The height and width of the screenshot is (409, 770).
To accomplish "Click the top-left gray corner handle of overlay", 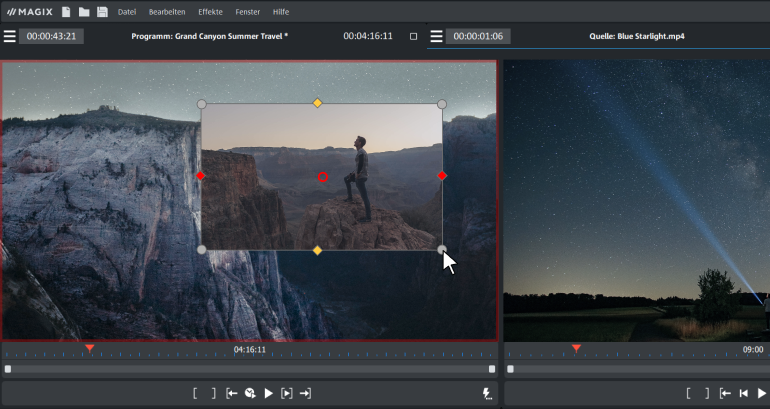I will click(201, 104).
